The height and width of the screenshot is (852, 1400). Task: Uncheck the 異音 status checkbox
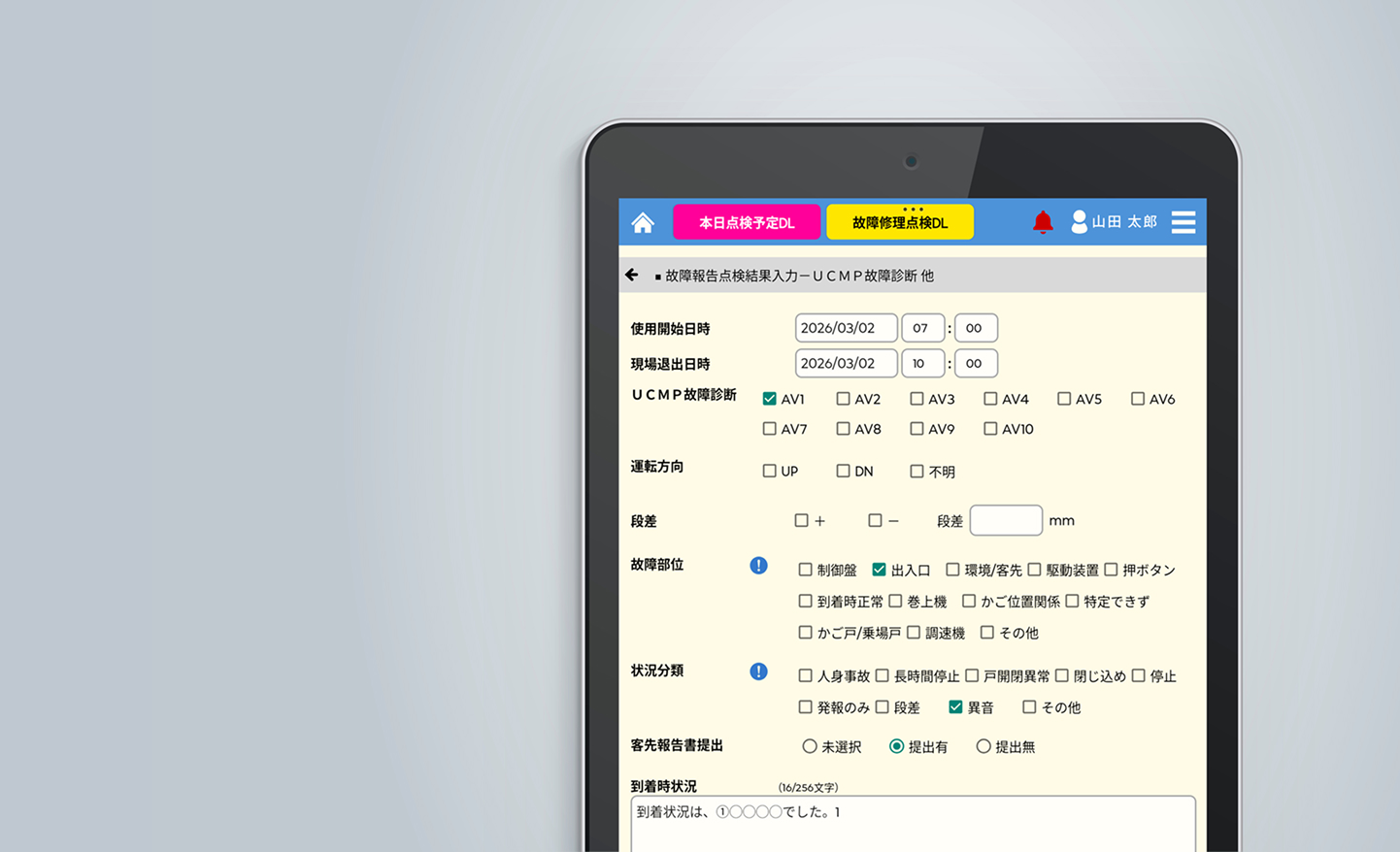pyautogui.click(x=955, y=707)
